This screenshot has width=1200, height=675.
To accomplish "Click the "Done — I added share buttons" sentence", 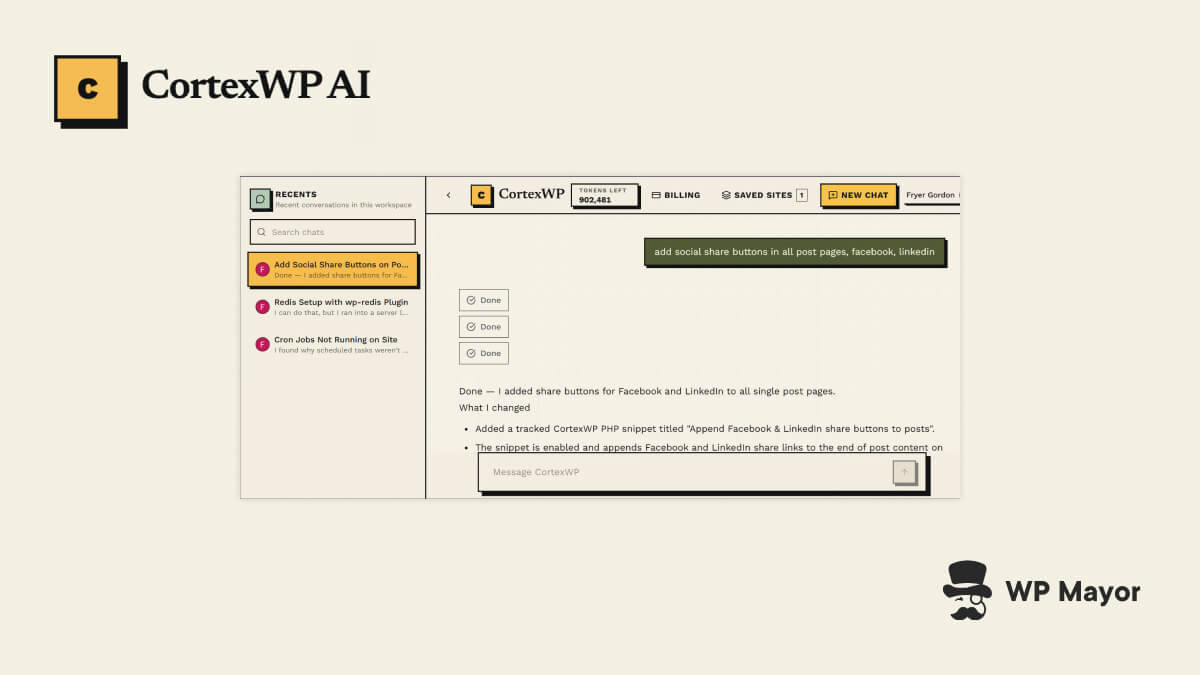I will 647,391.
